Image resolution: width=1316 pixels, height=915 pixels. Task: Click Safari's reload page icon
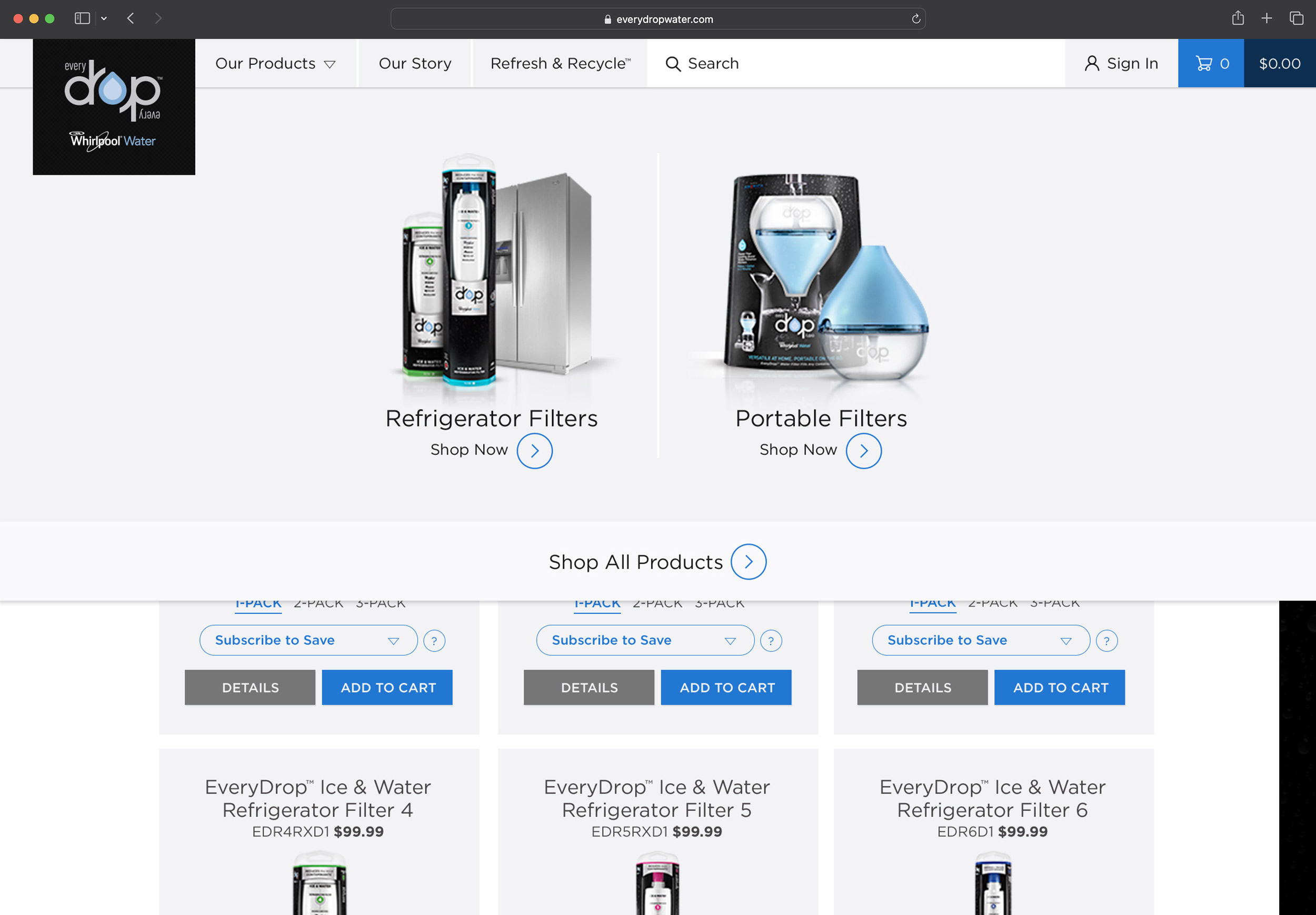[915, 19]
